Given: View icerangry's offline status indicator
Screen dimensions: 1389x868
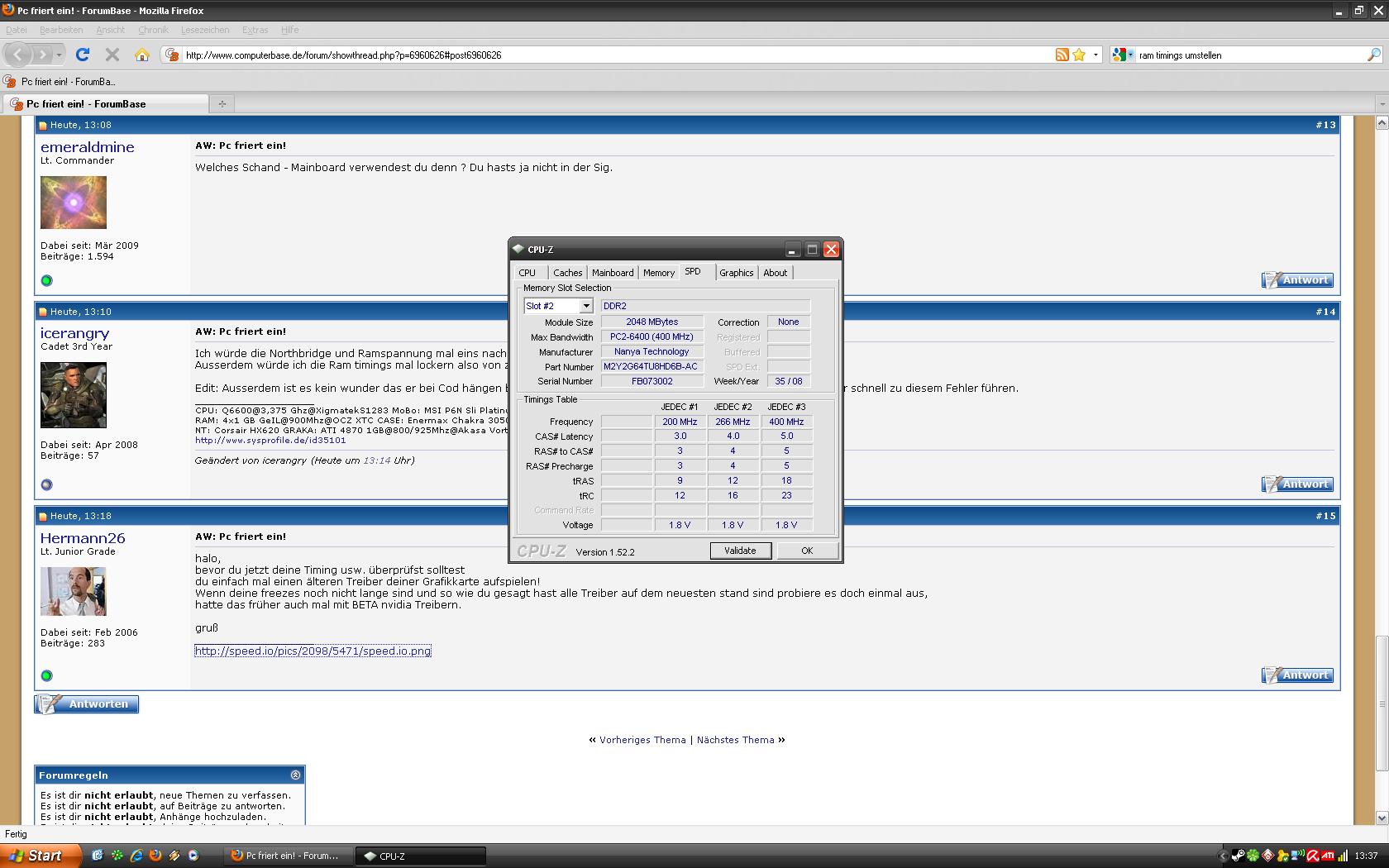Looking at the screenshot, I should point(46,484).
